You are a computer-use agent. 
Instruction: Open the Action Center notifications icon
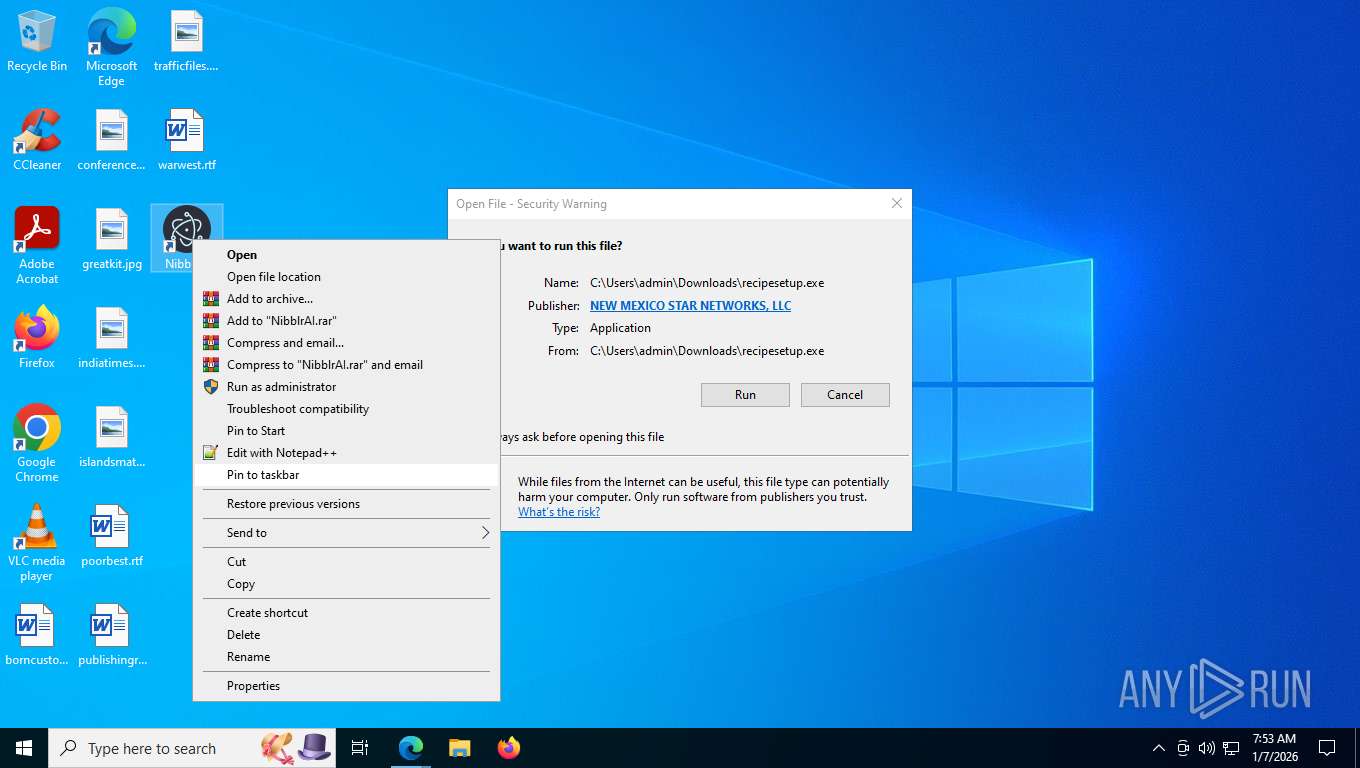(x=1327, y=748)
